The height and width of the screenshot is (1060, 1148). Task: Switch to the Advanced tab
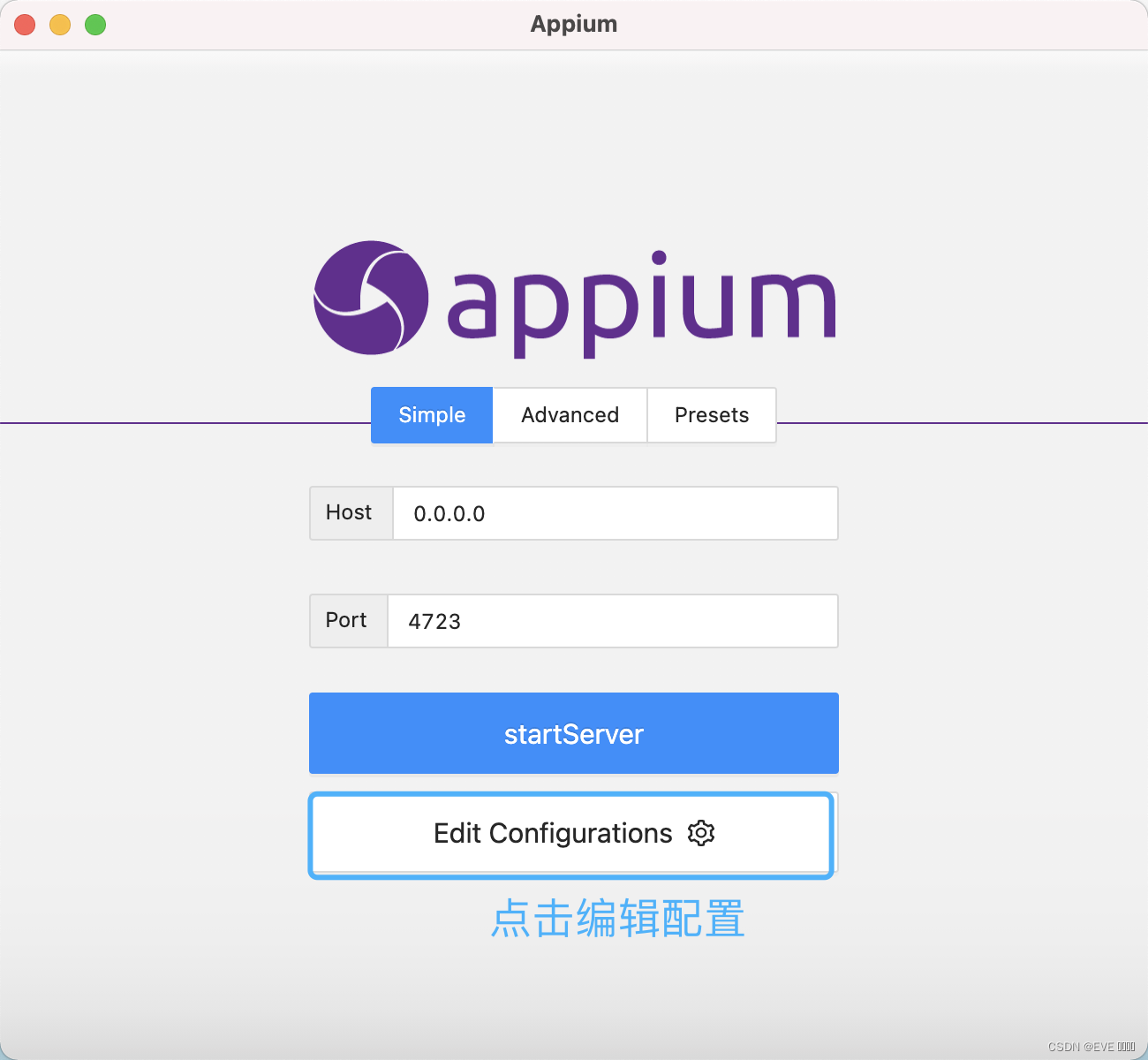coord(569,415)
